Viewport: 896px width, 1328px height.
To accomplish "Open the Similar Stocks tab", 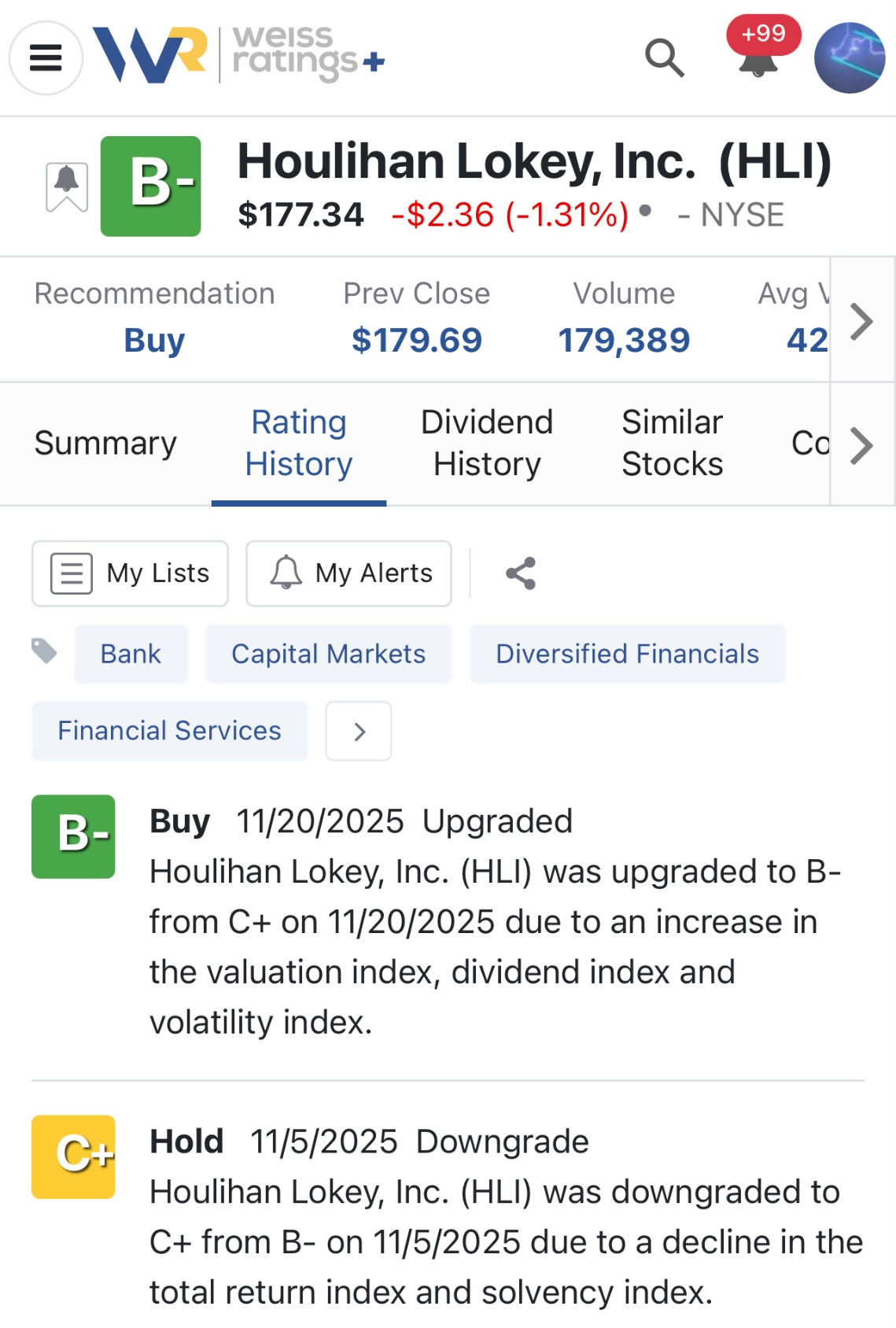I will coord(672,444).
